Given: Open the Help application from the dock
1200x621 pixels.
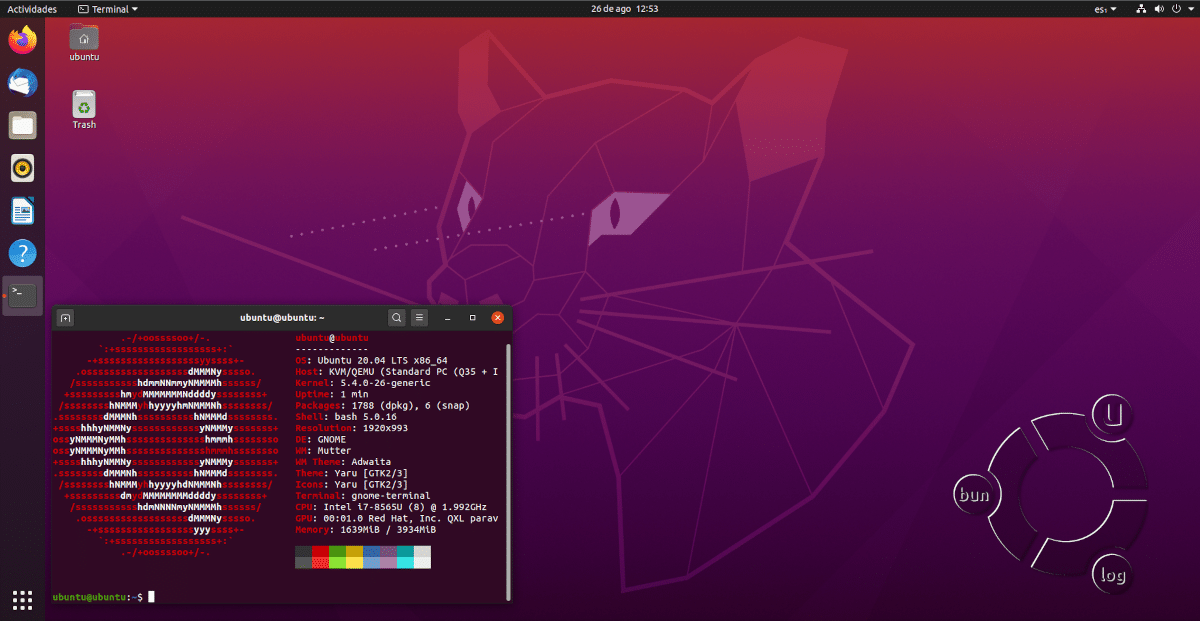Looking at the screenshot, I should pos(21,253).
